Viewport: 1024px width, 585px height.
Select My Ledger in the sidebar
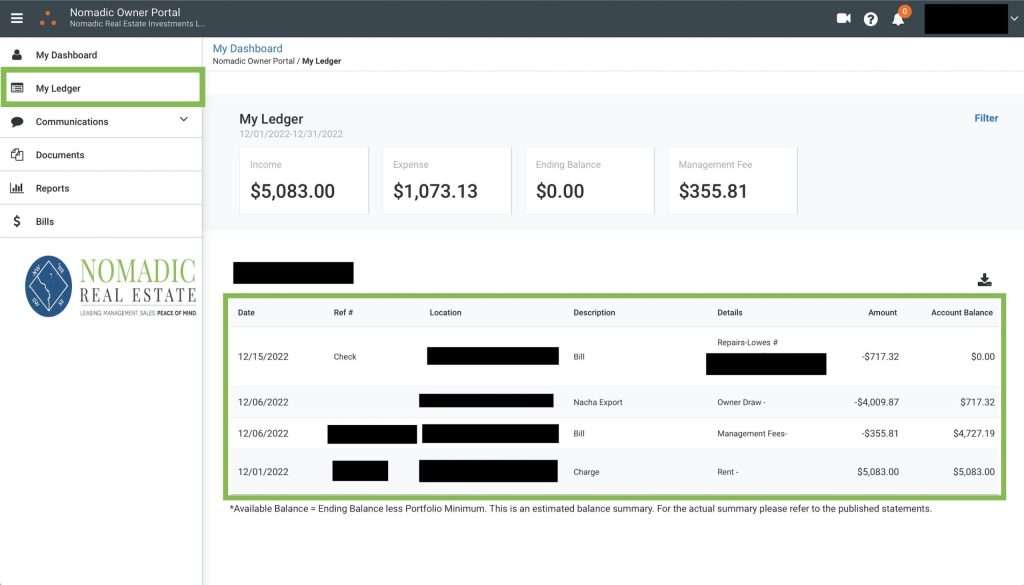pos(58,88)
